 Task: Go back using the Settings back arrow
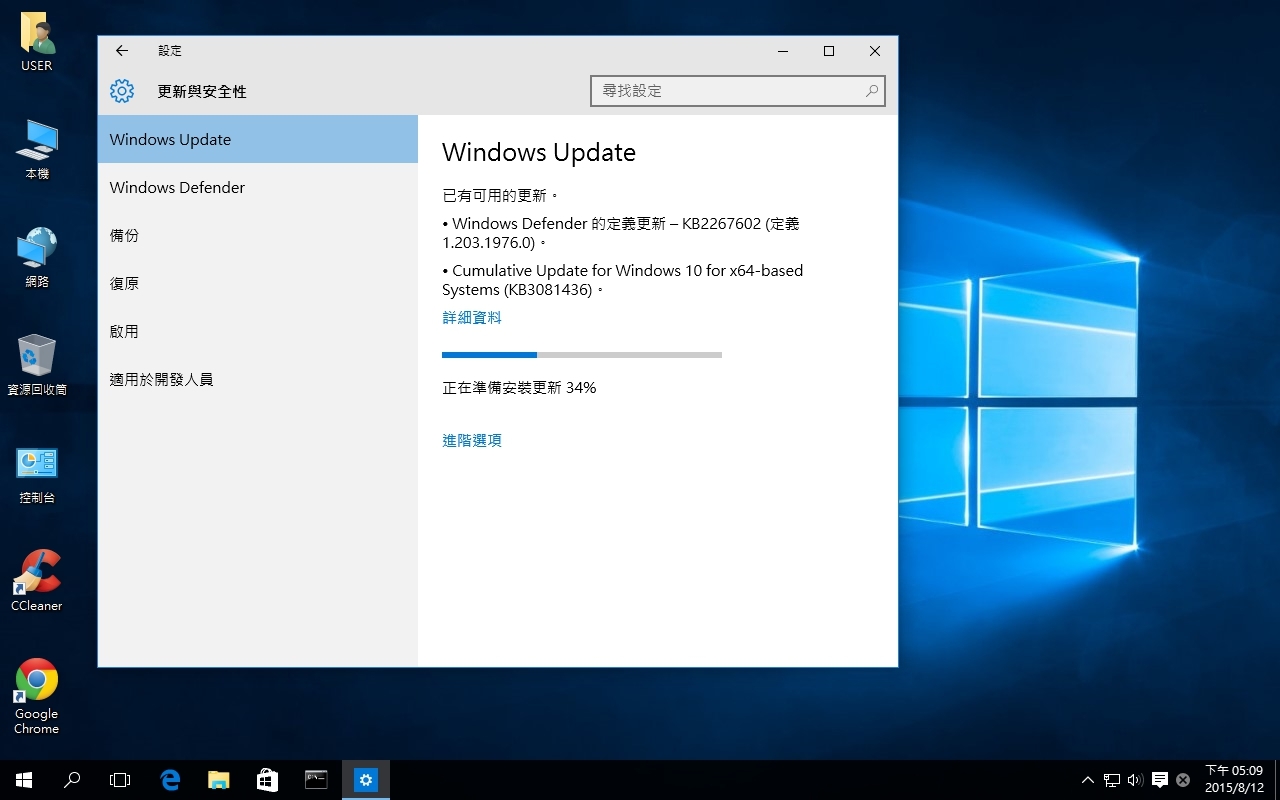pos(122,51)
